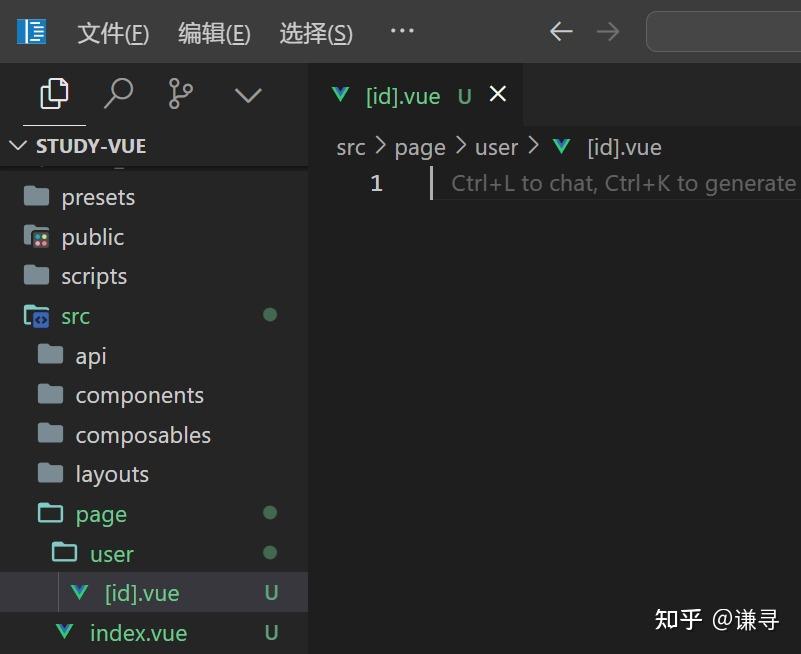Screen dimensions: 801x654
Task: Open the overflow menu with three dots
Action: pos(402,31)
